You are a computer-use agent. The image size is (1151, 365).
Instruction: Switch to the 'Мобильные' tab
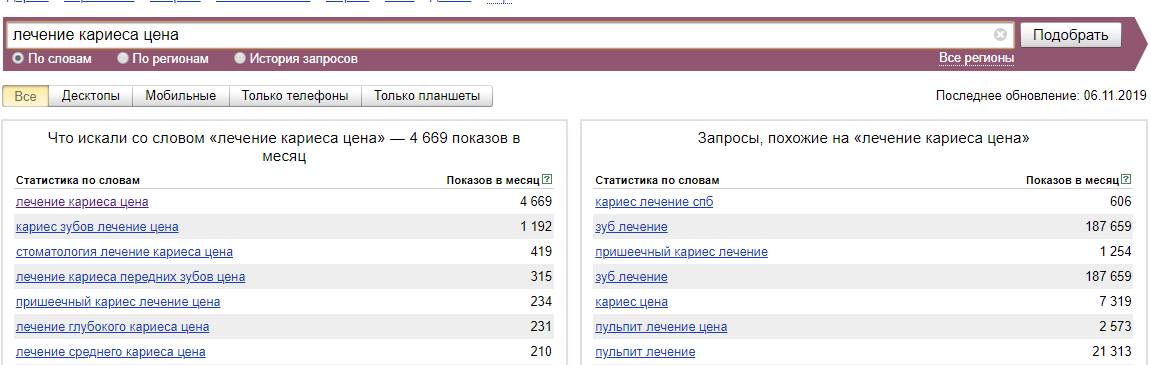tap(181, 96)
